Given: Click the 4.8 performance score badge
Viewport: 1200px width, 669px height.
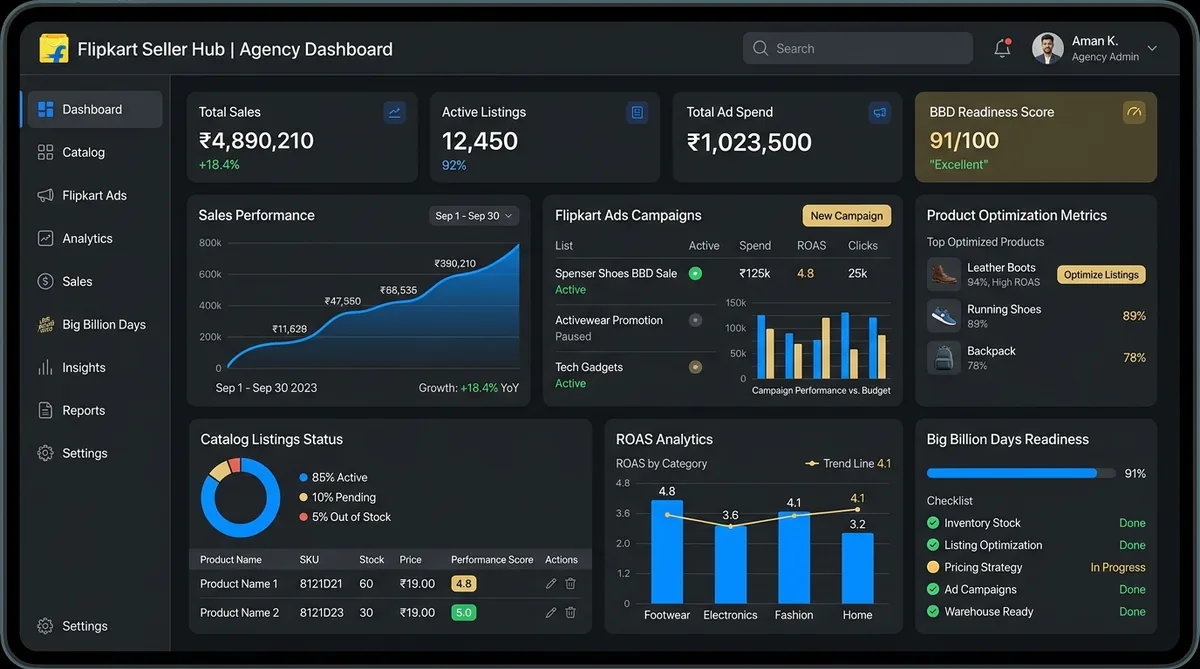Looking at the screenshot, I should click(x=463, y=584).
